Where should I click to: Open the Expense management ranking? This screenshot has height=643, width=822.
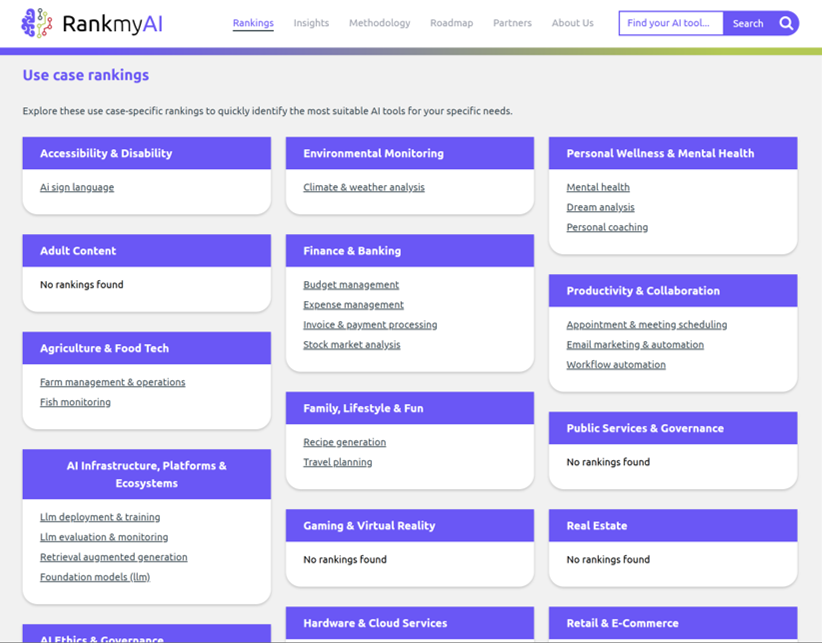tap(353, 304)
